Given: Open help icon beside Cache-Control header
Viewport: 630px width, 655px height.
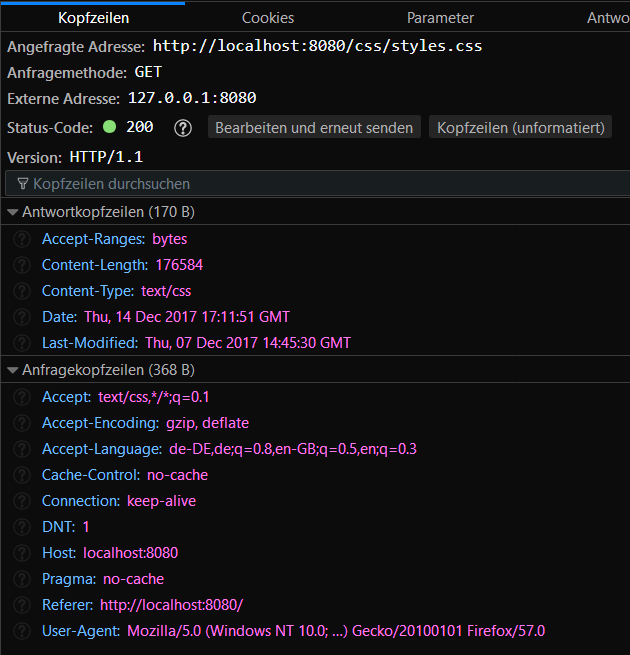Looking at the screenshot, I should tap(22, 475).
